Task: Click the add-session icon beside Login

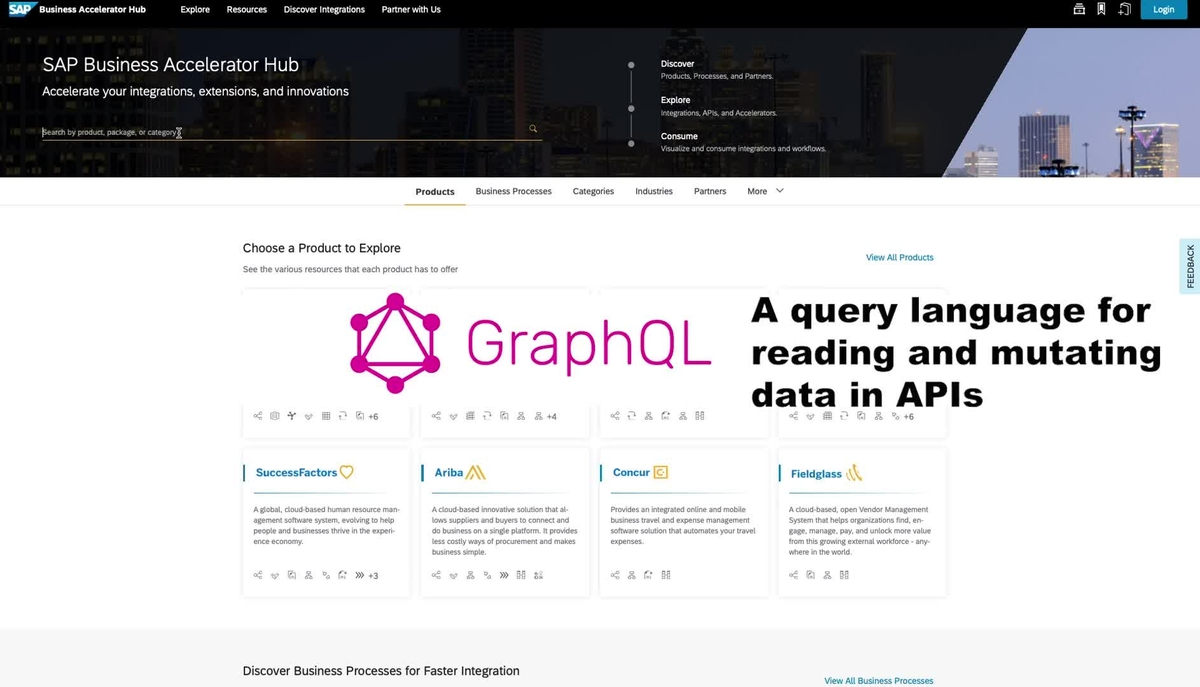Action: coord(1124,9)
